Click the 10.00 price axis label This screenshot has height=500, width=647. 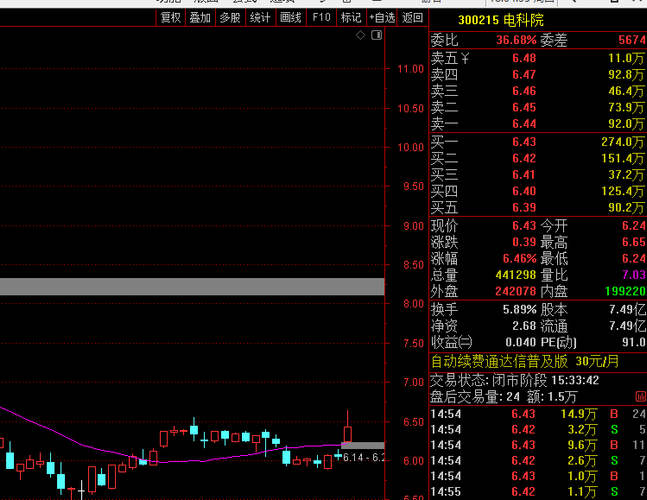[410, 147]
